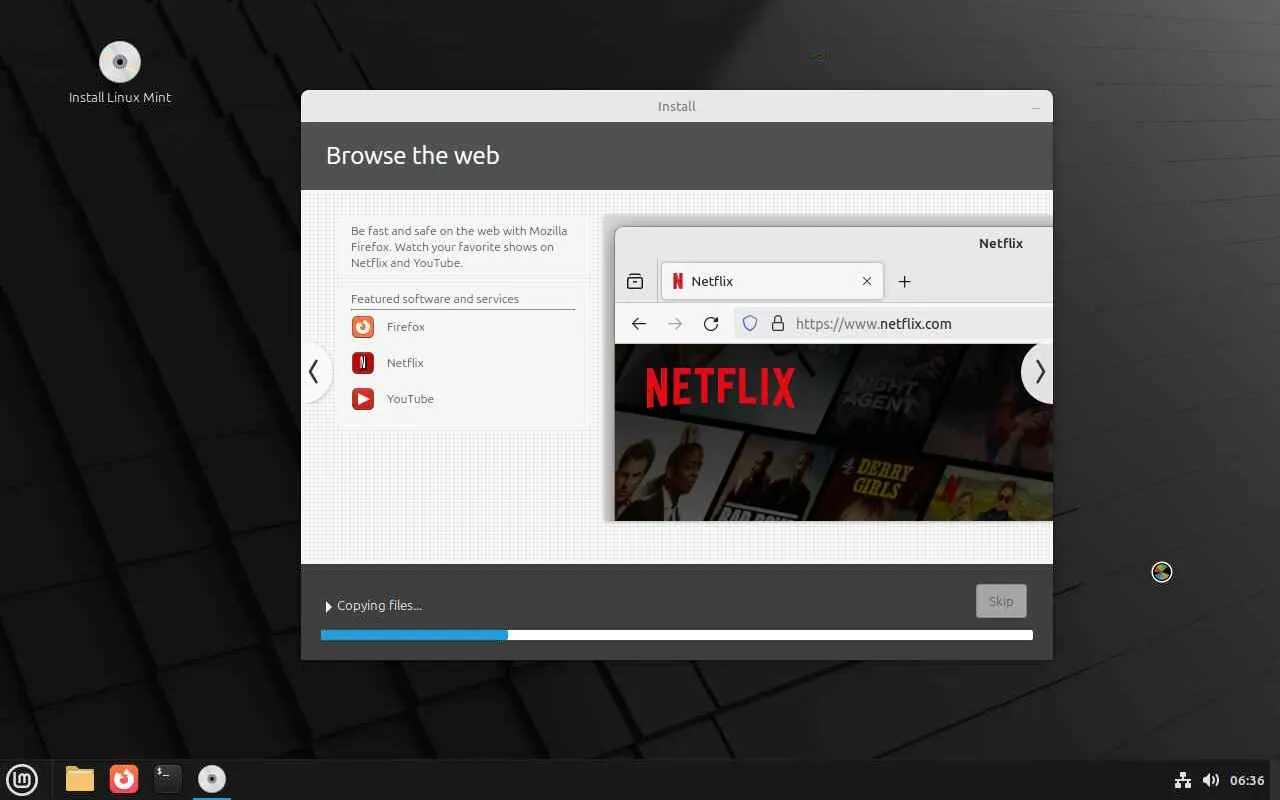
Task: Open the clock showing 06:36
Action: coord(1247,780)
